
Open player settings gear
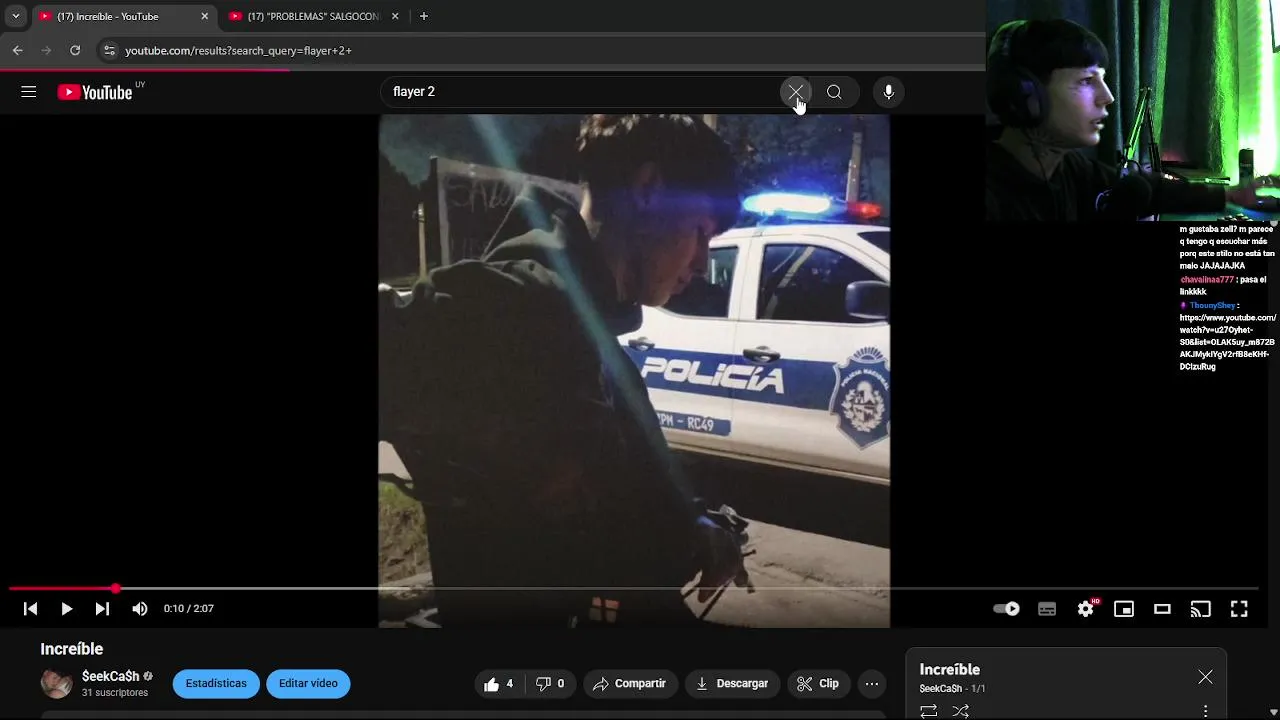1086,608
